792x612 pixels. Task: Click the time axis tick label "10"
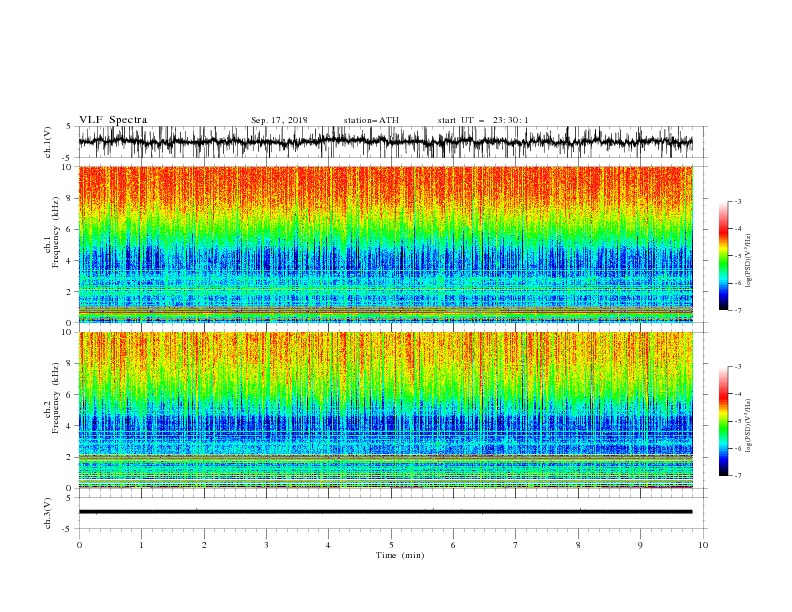(703, 545)
